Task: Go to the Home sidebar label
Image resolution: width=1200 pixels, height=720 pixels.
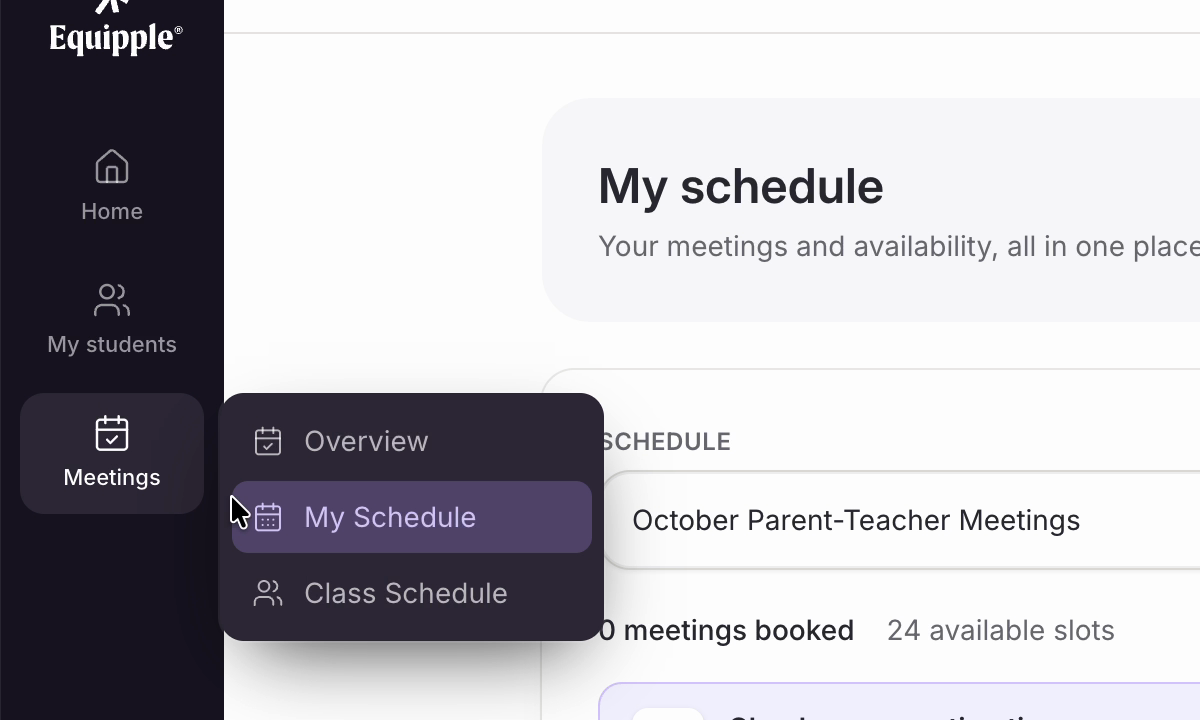Action: click(x=112, y=211)
